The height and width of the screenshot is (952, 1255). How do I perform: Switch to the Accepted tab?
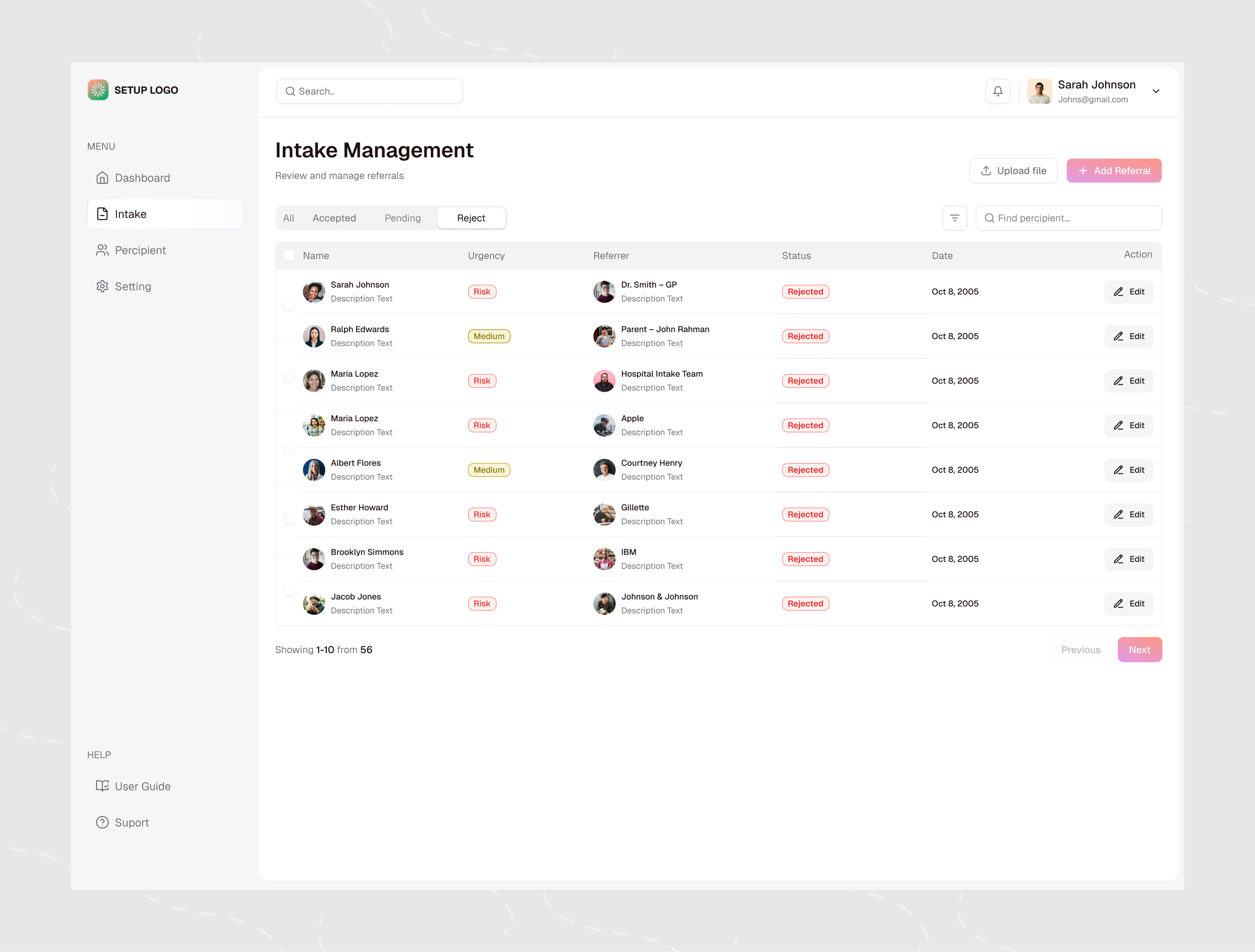pyautogui.click(x=334, y=217)
